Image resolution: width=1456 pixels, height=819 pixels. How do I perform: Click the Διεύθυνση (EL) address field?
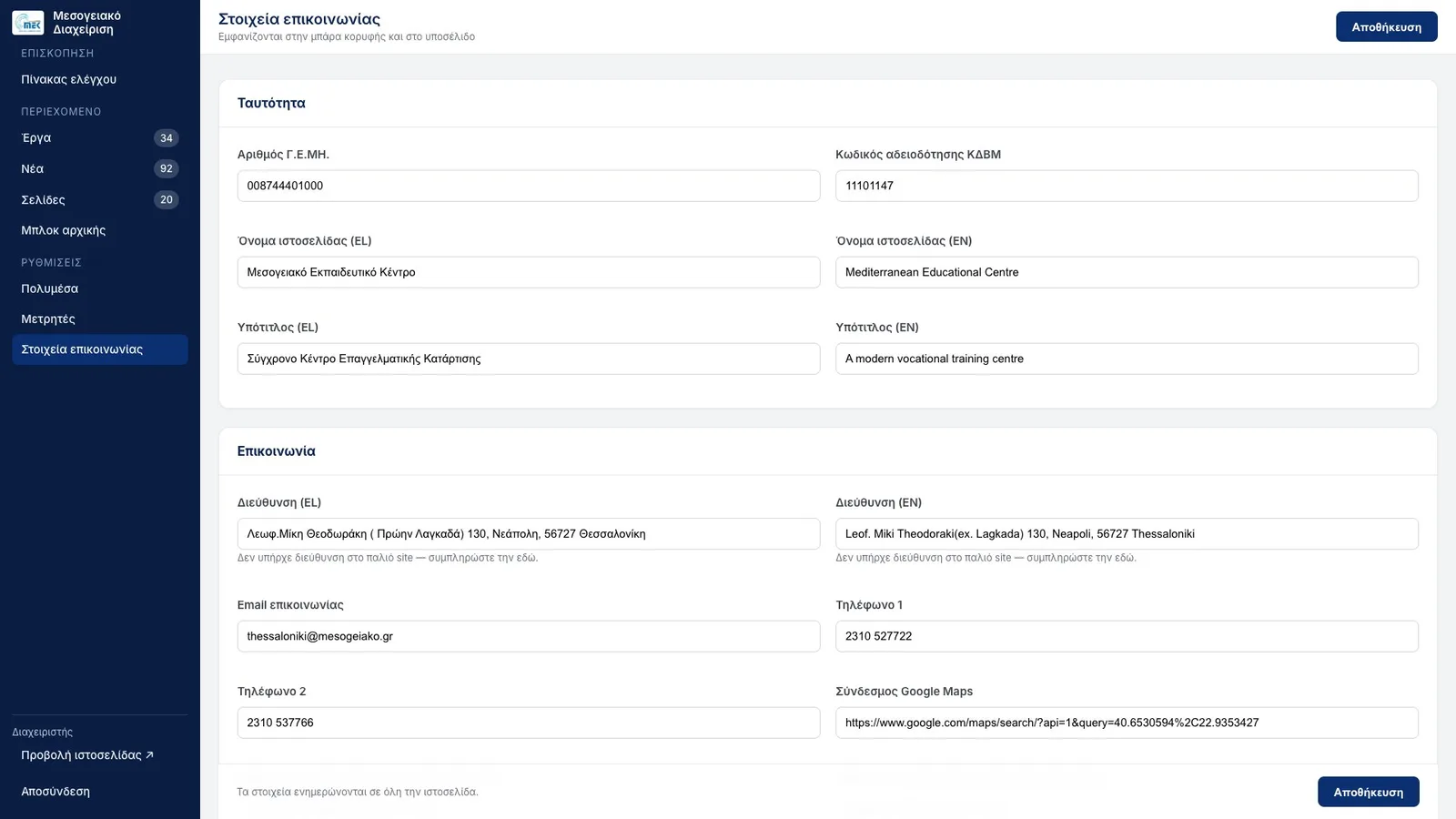pos(529,534)
